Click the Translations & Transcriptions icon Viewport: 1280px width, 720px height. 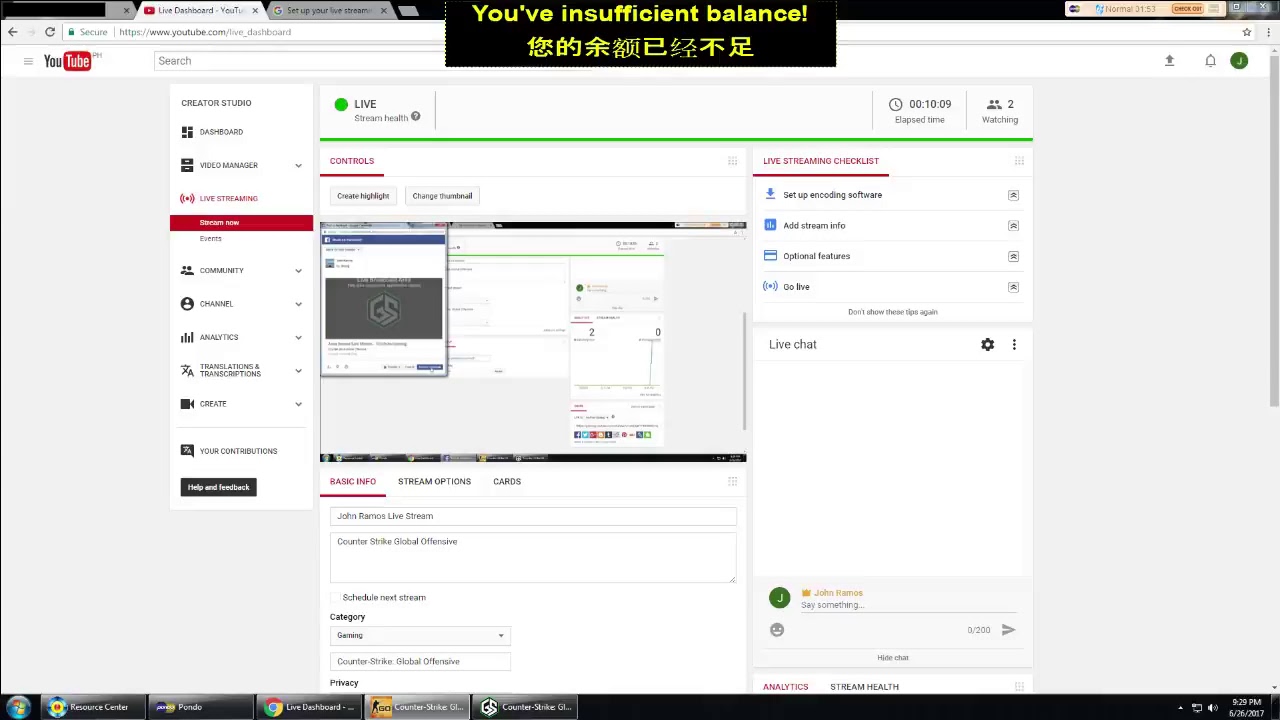coord(187,370)
